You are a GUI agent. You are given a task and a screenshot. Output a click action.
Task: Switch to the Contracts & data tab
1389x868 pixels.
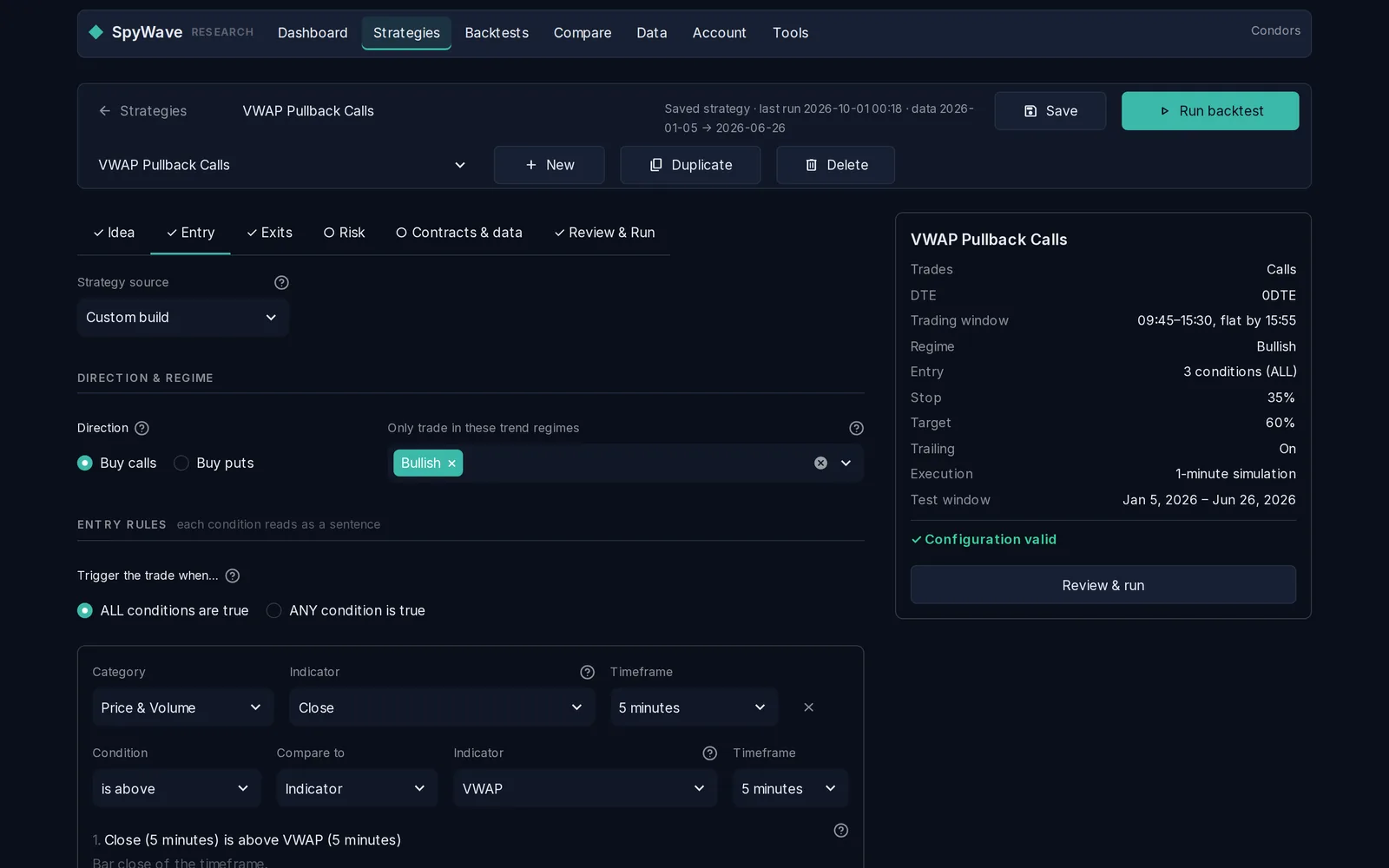pyautogui.click(x=459, y=233)
